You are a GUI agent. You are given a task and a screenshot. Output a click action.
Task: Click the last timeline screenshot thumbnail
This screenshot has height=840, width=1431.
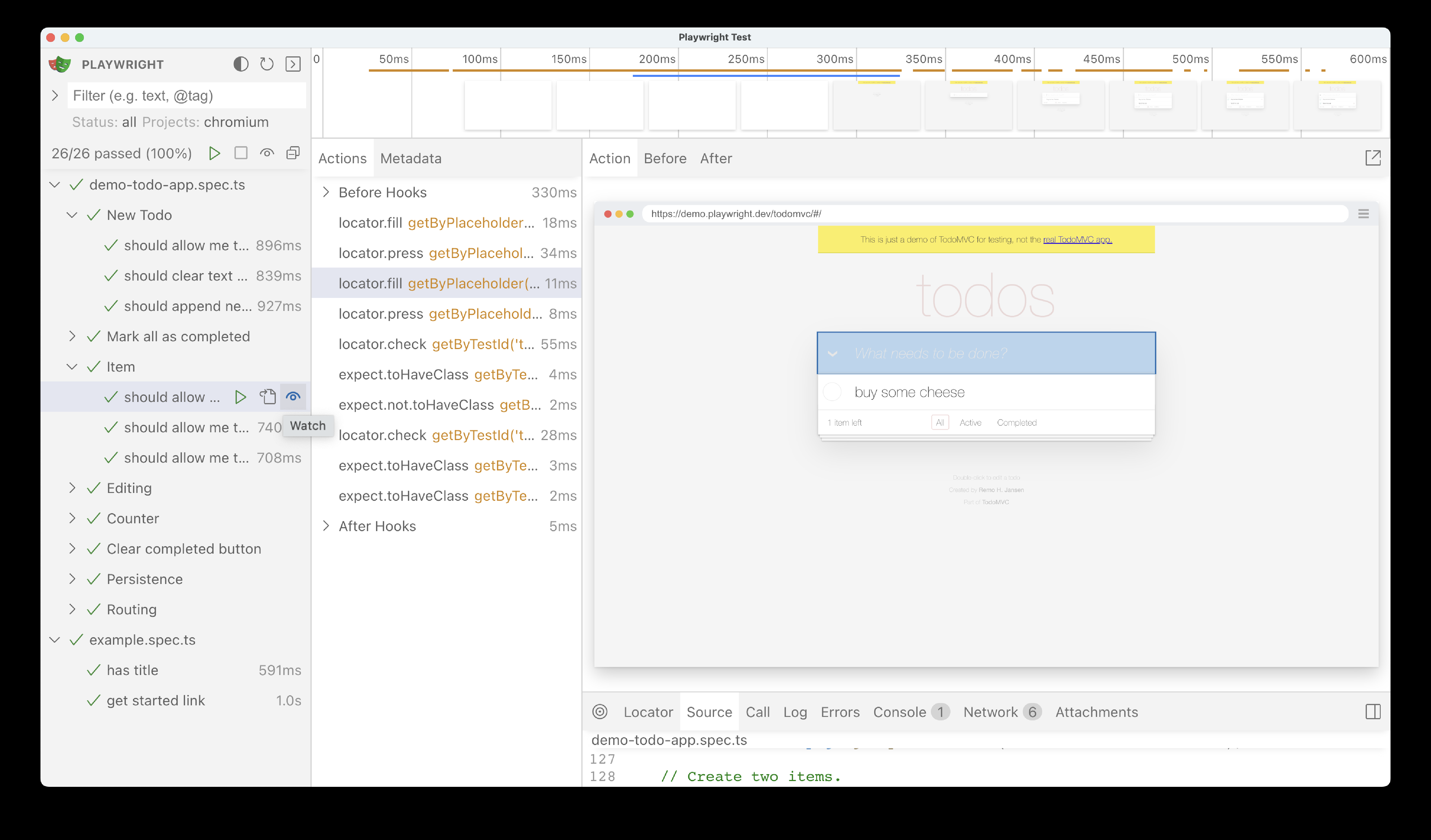1337,105
